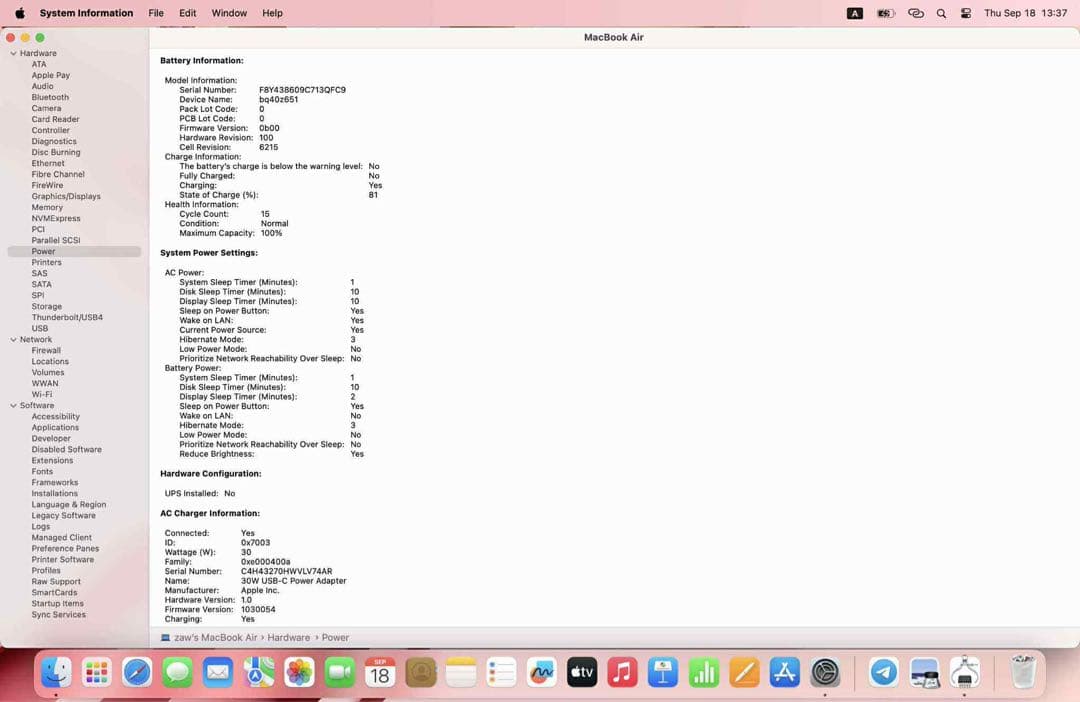This screenshot has height=702, width=1080.
Task: Launch the Music app from the Dock
Action: [x=622, y=673]
